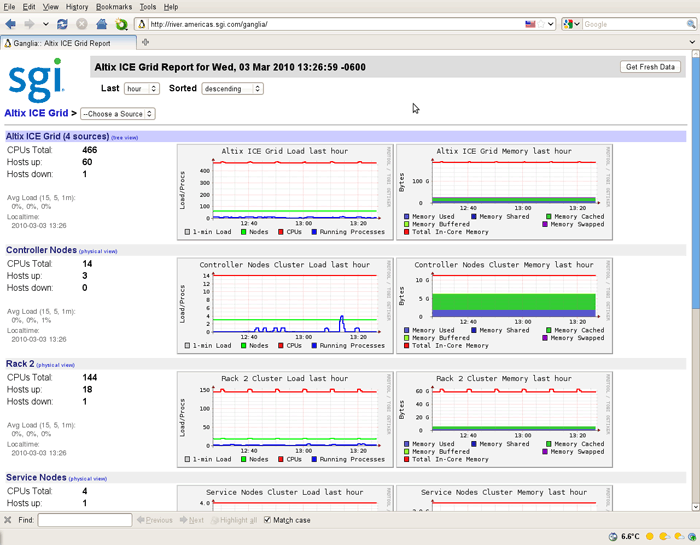Open the Controller Nodes Cluster Load graph
Screen dimensions: 700x545
pos(285,306)
